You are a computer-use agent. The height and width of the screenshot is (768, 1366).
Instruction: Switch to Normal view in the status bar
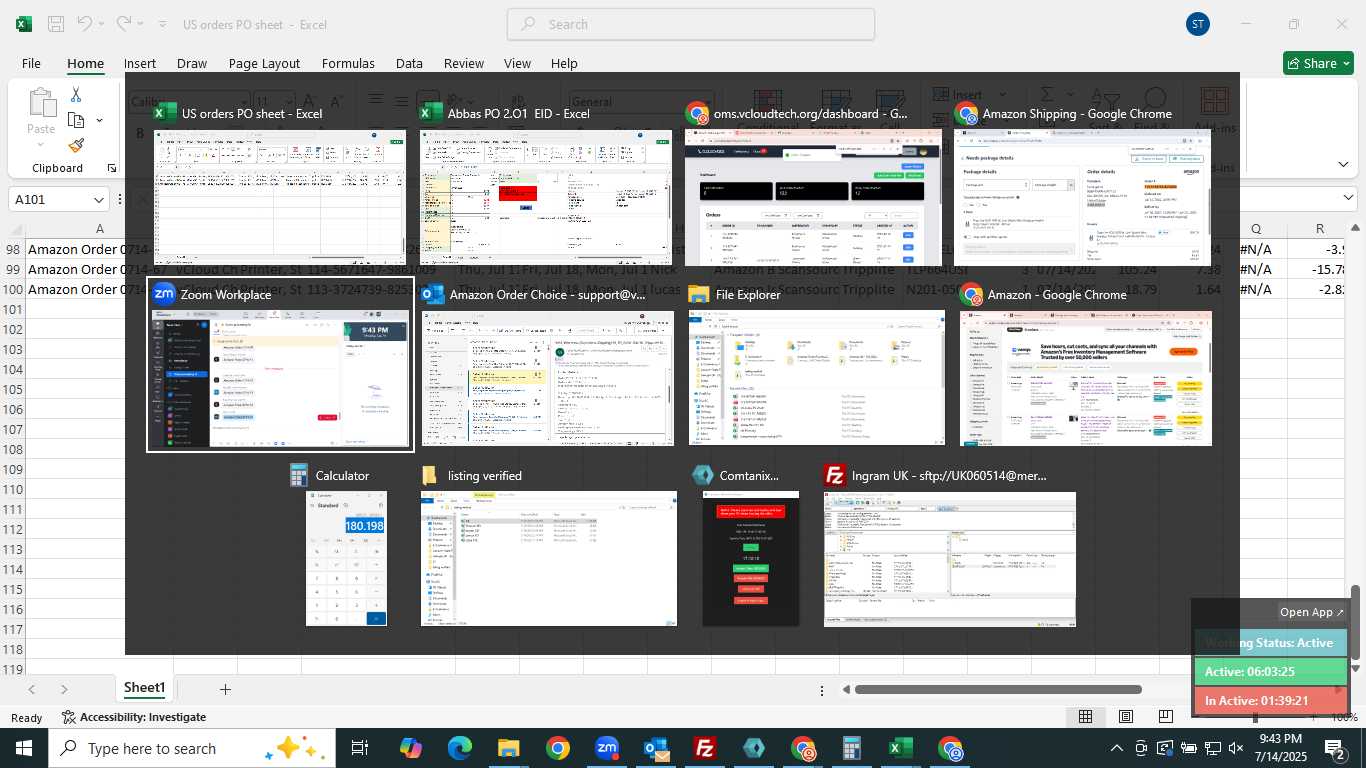1085,716
